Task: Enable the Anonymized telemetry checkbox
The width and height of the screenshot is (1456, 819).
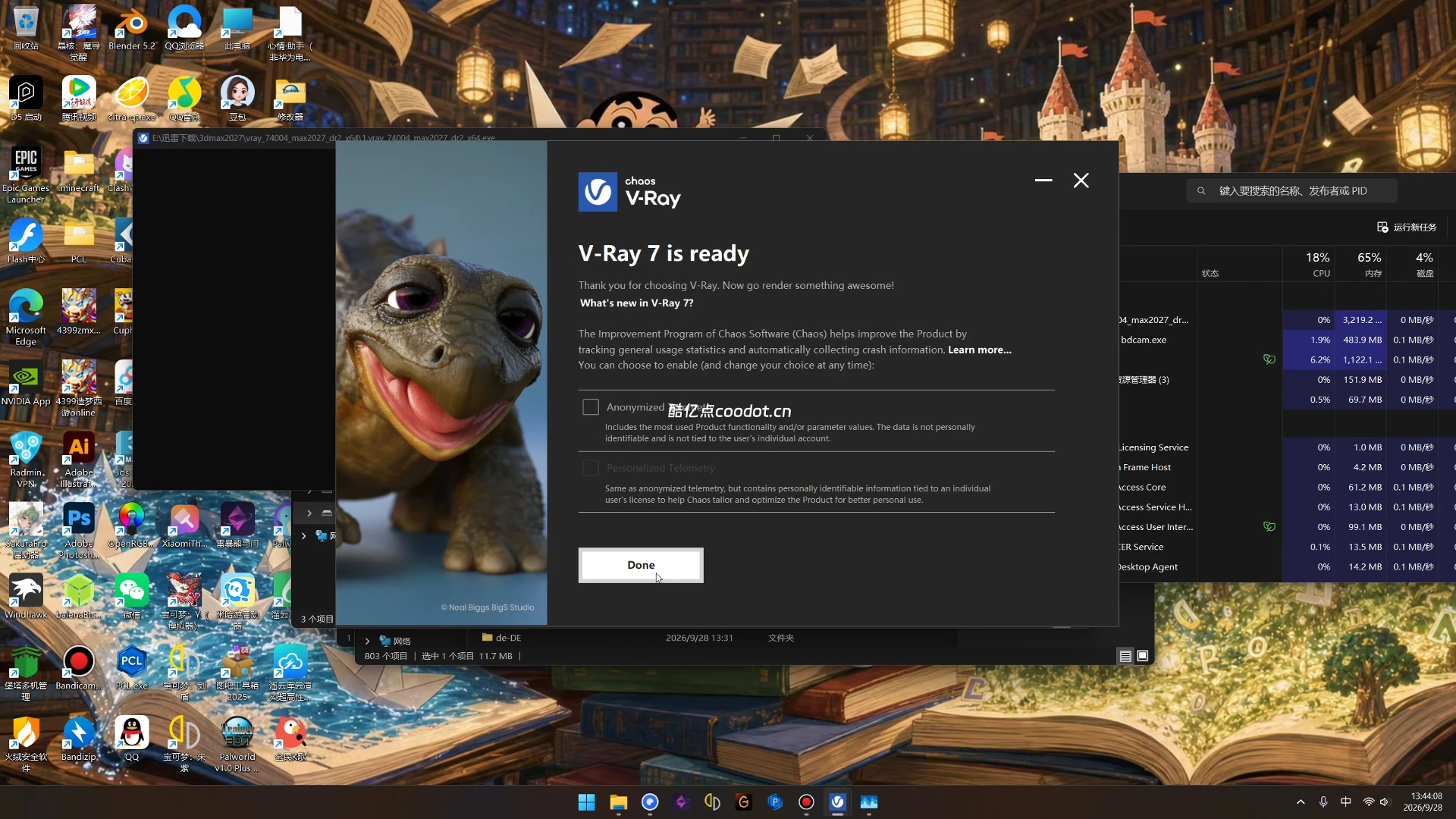Action: pyautogui.click(x=591, y=407)
